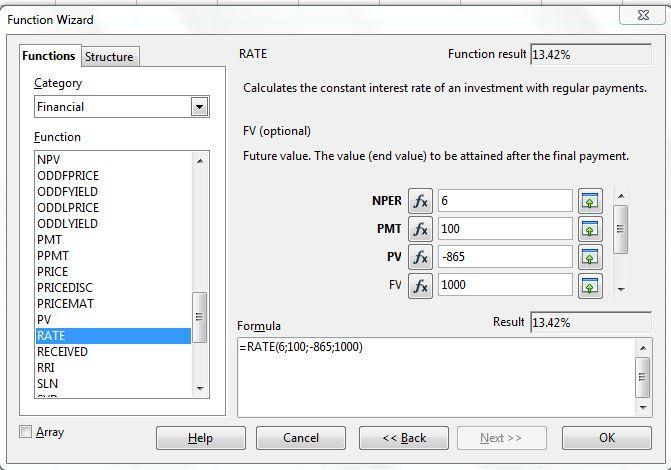Click the OK button
The image size is (671, 470).
tap(607, 438)
